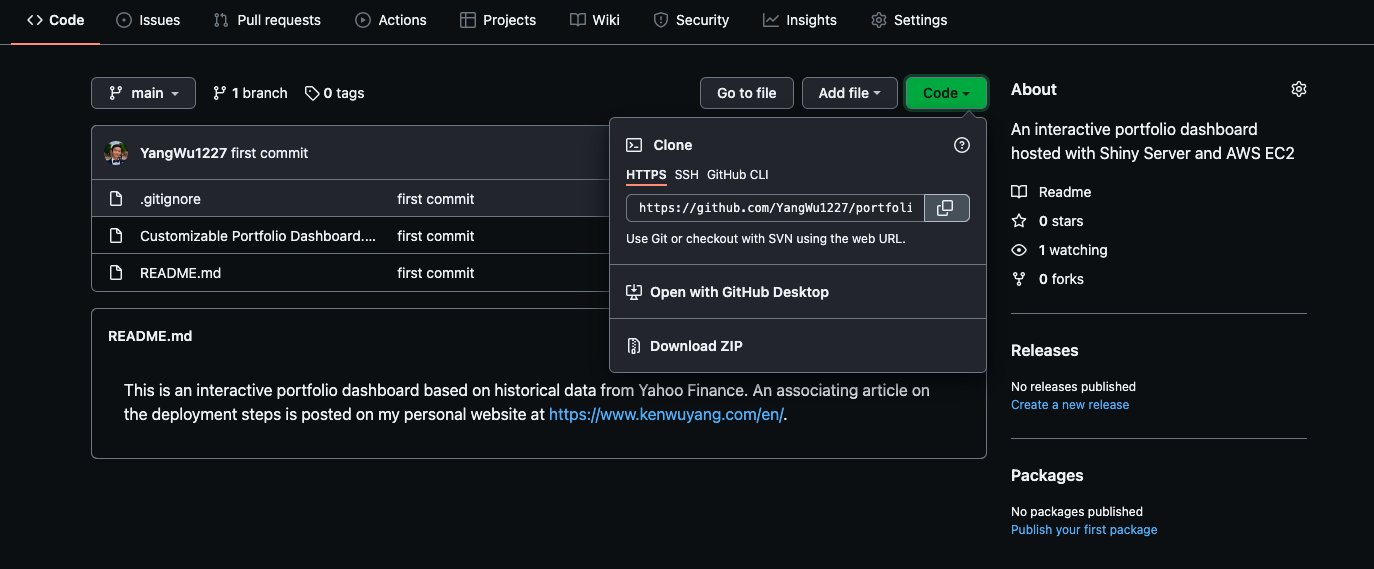Click the .gitignore file icon

point(116,199)
